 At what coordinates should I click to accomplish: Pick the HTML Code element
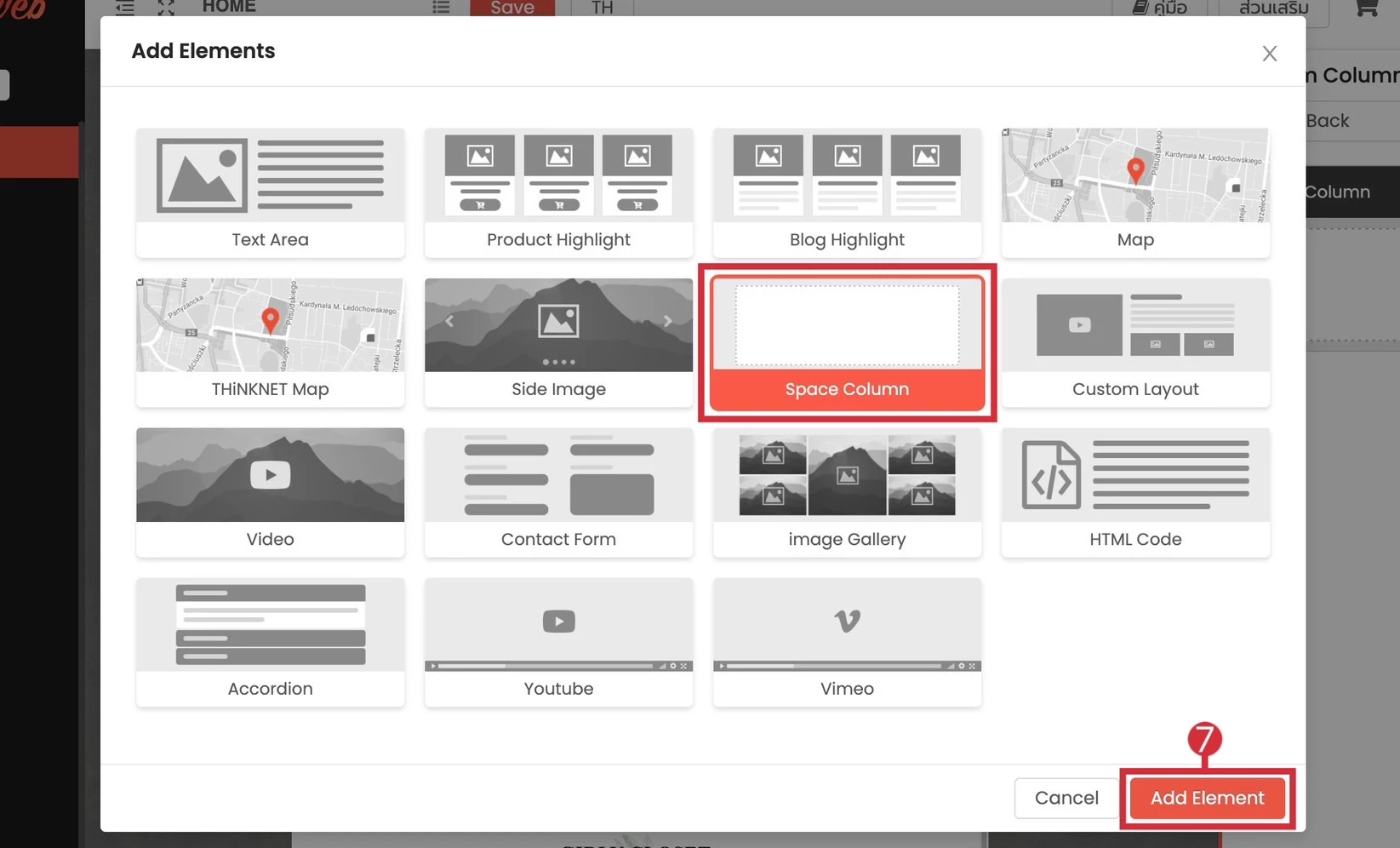click(1135, 492)
